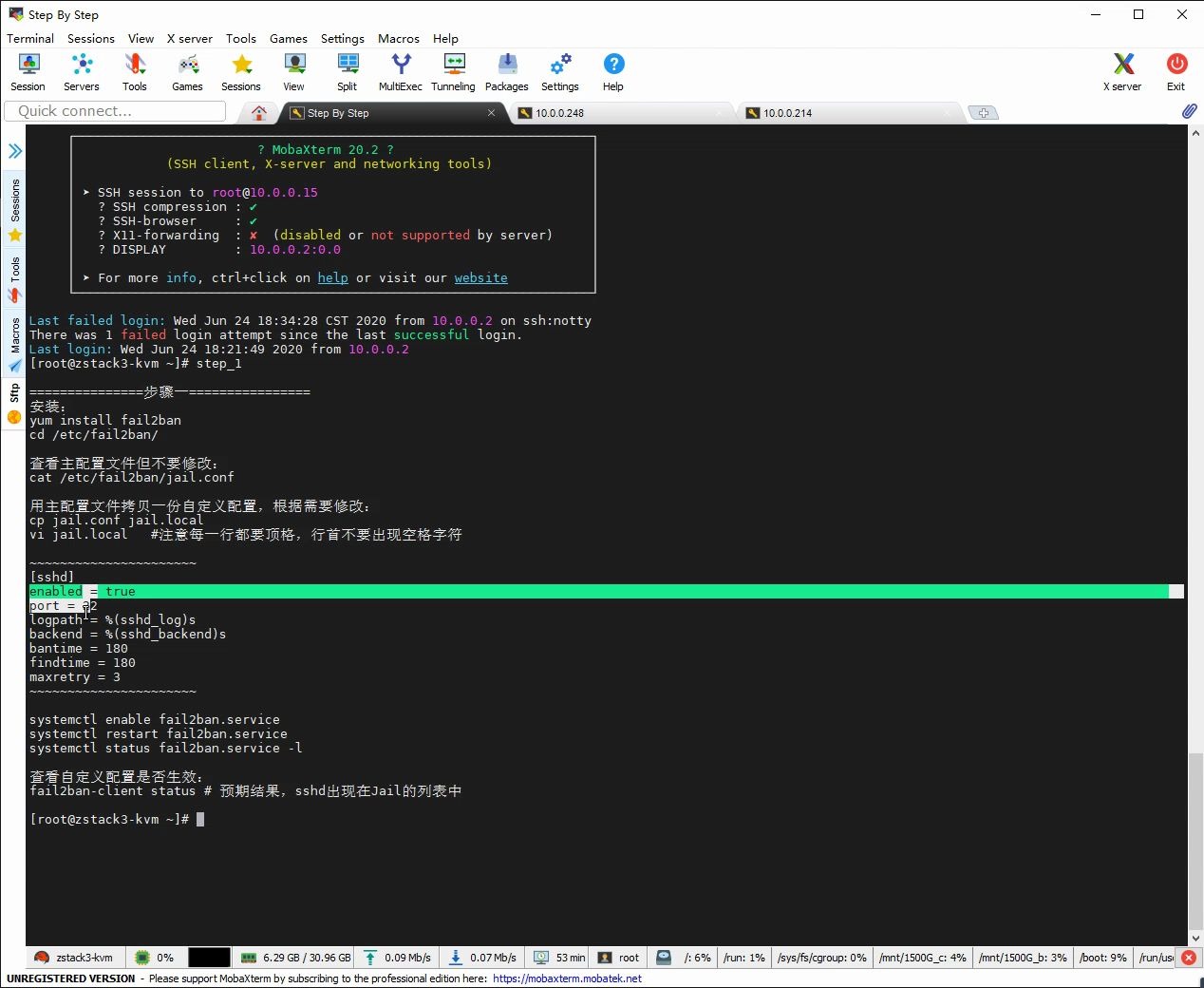
Task: Click the root user status icon
Action: point(605,958)
